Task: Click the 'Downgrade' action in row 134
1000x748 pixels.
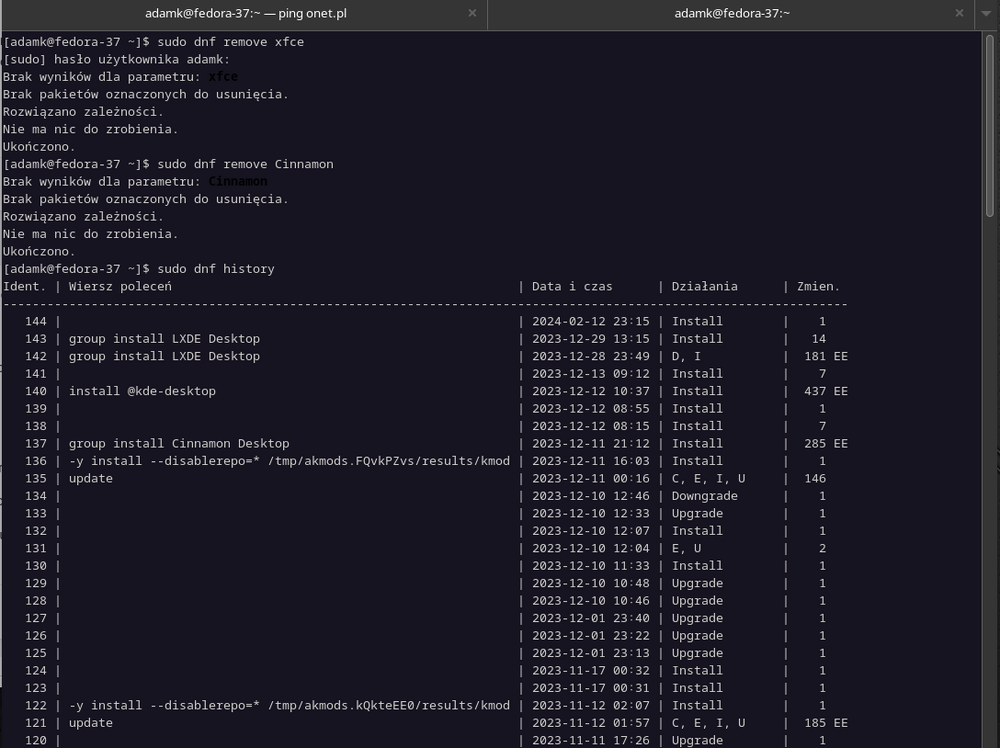Action: (x=704, y=496)
